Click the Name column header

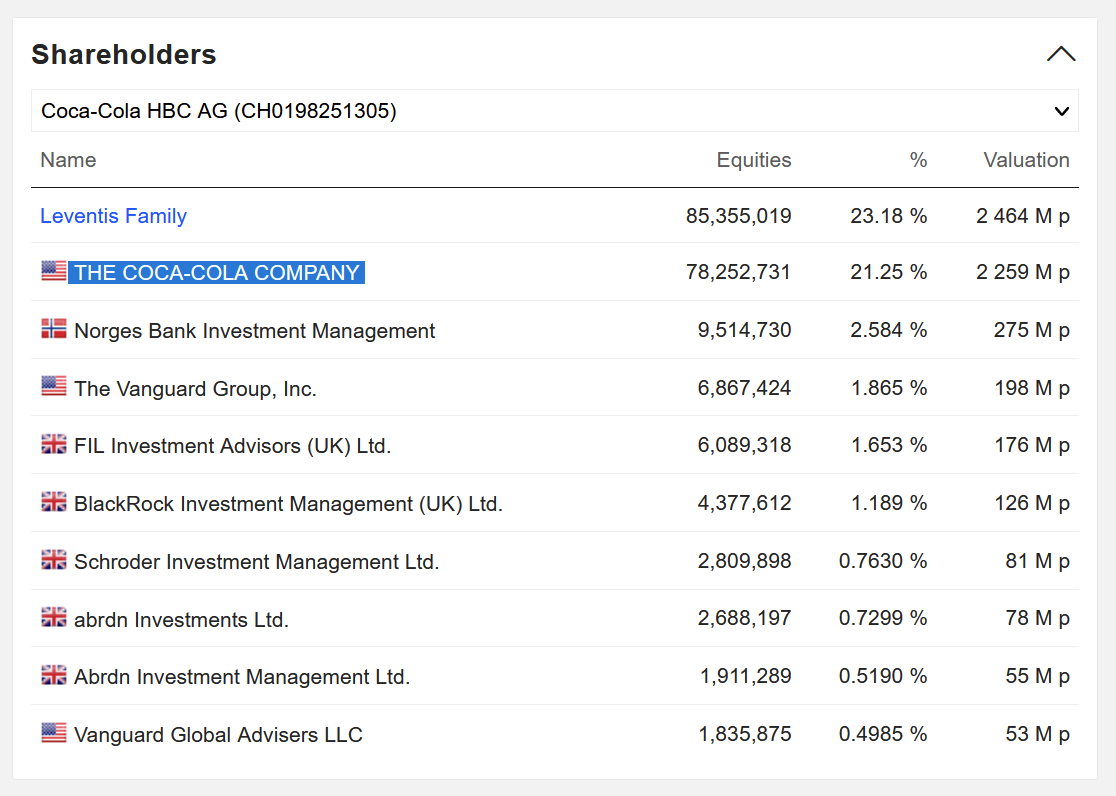(x=68, y=160)
